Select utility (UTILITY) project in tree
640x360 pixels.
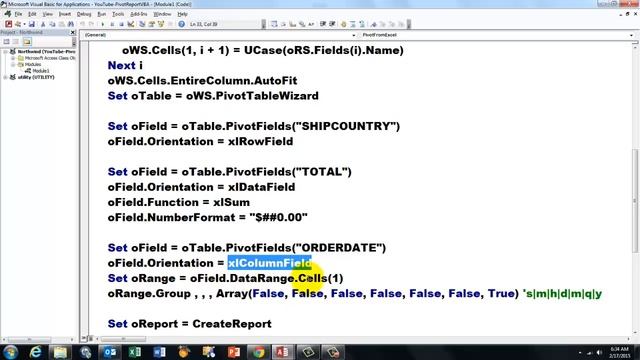click(36, 77)
